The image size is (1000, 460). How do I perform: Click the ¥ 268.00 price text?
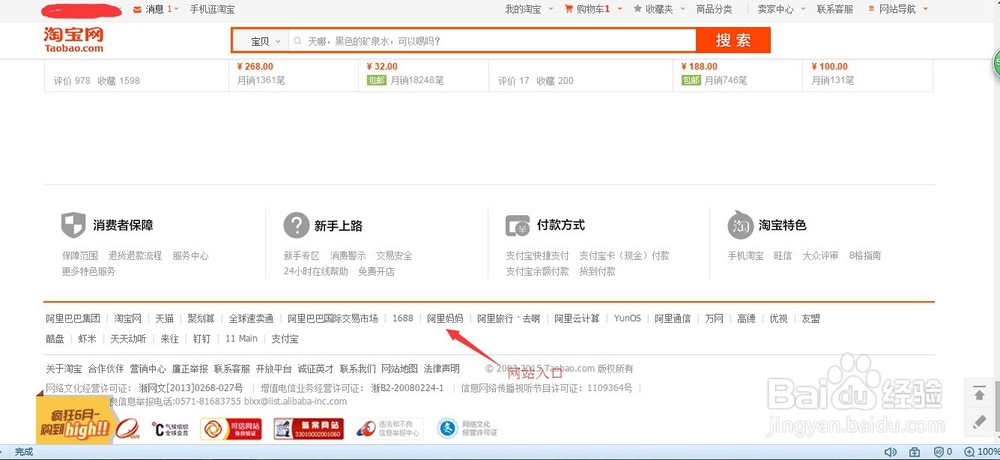point(254,66)
